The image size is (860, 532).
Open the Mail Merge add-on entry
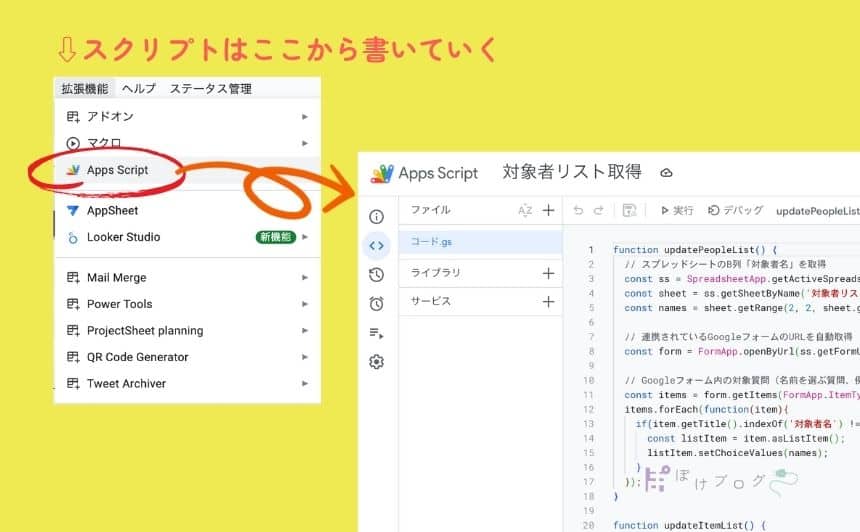pos(188,278)
